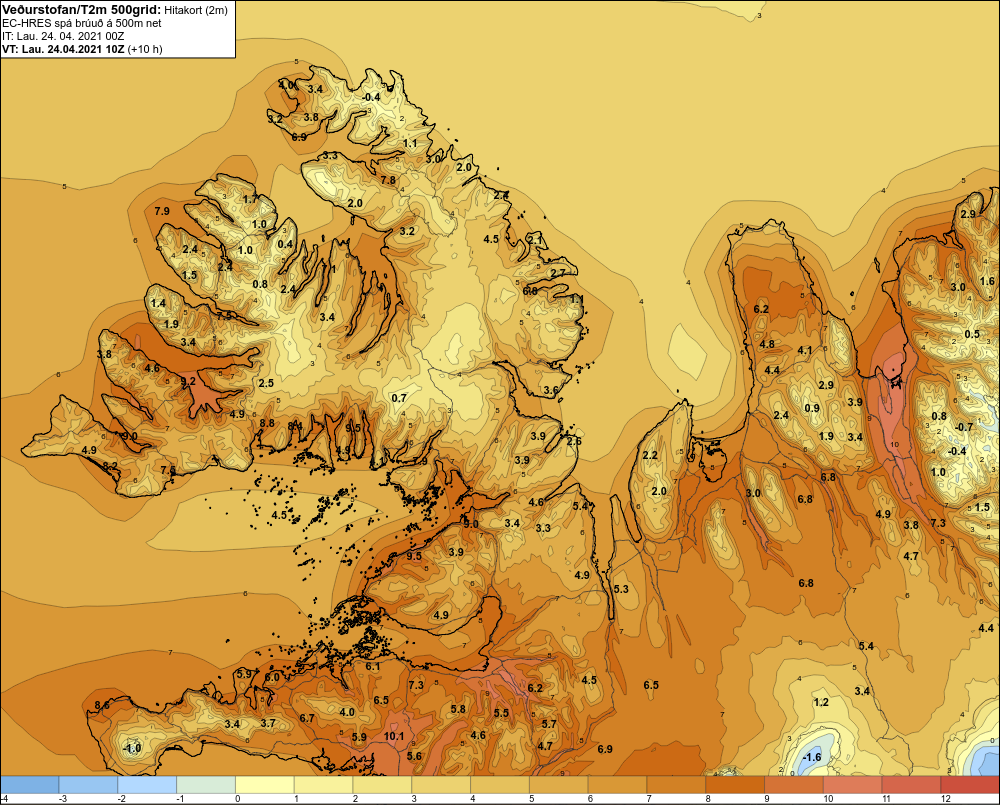Click the 'VT: Lau. 24.04.2021 10Z' valid time

click(x=63, y=49)
